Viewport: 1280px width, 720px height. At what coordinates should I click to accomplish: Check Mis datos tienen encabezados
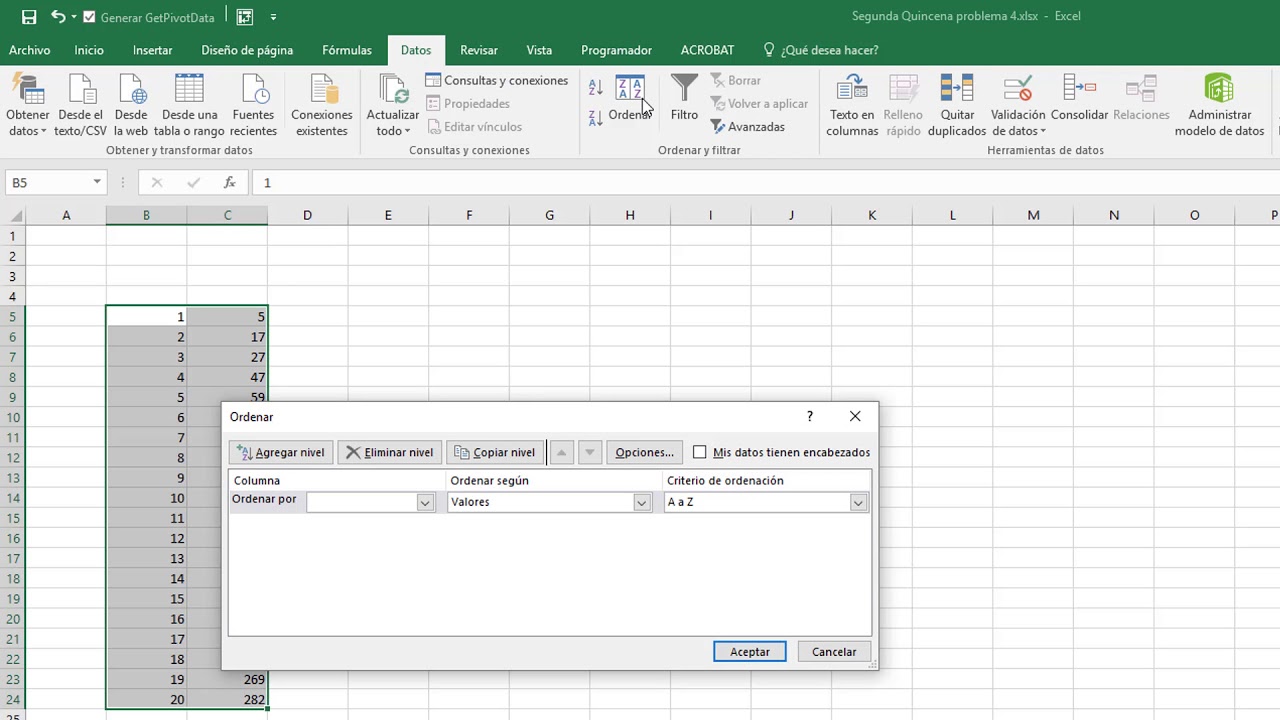(x=700, y=452)
